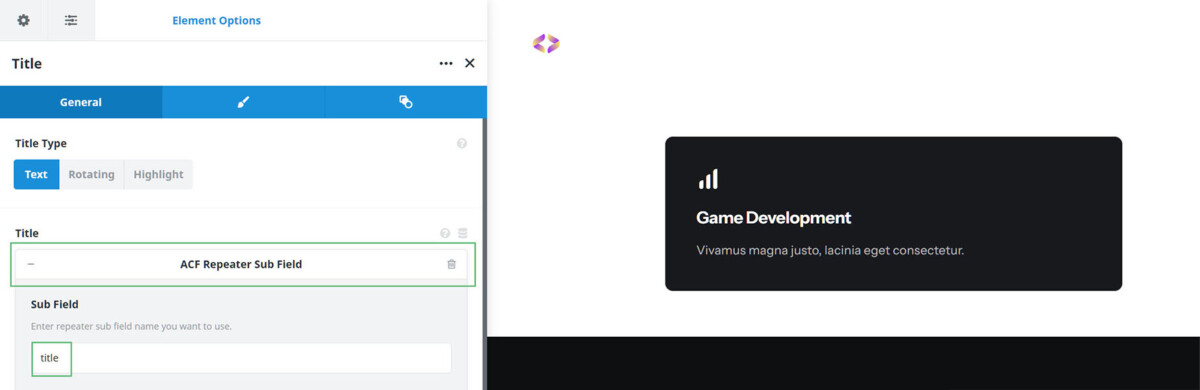Select the Game Development heading
Image resolution: width=1200 pixels, height=390 pixels.
point(774,217)
